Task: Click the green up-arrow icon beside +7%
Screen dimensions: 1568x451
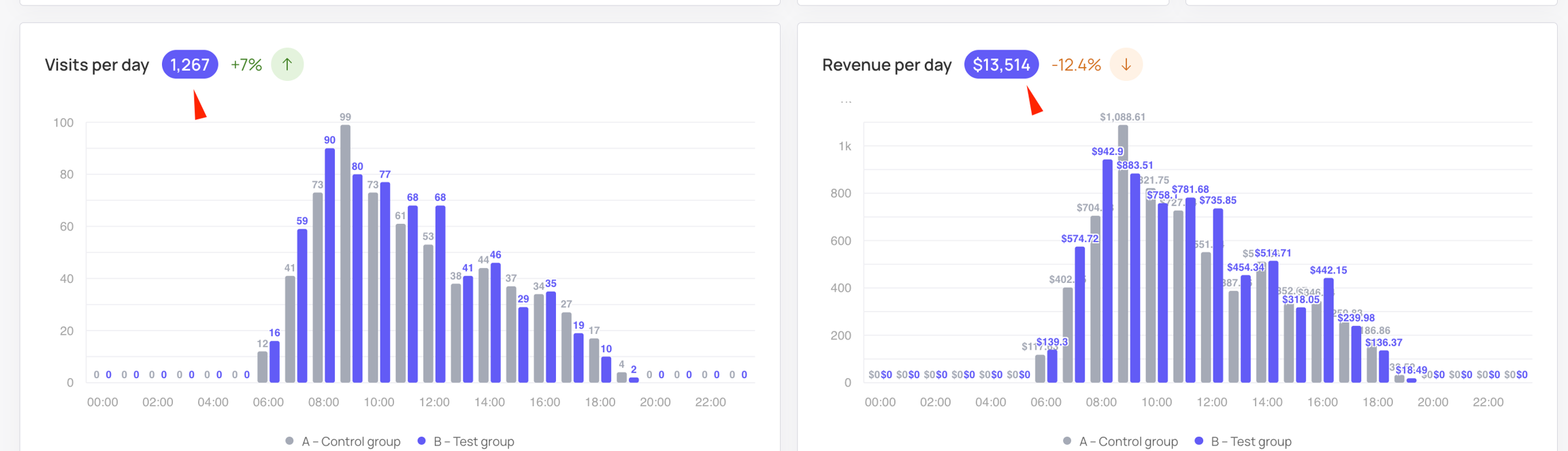Action: pos(287,65)
